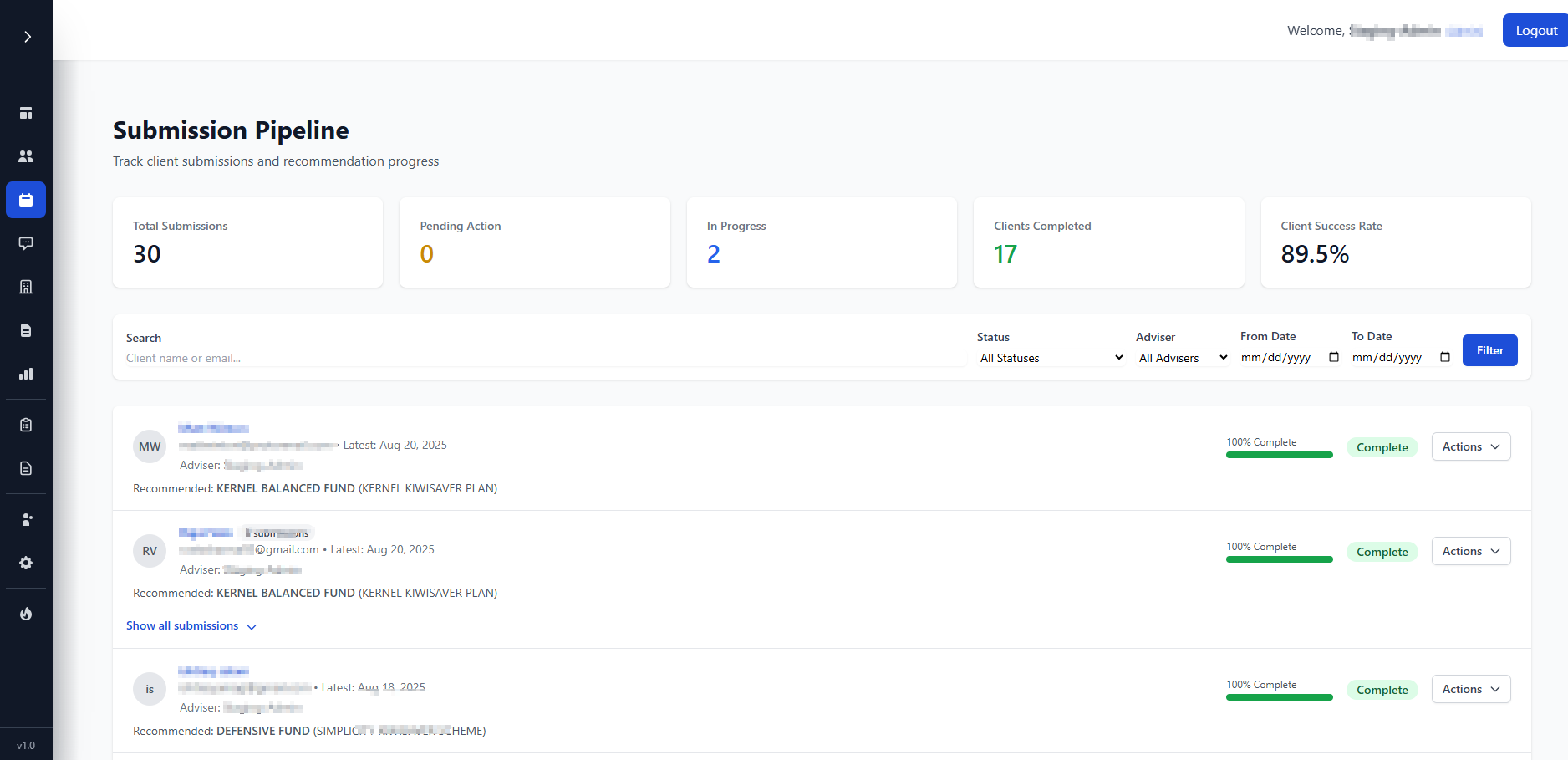
Task: Click the Complete status badge on MW row
Action: tap(1382, 446)
